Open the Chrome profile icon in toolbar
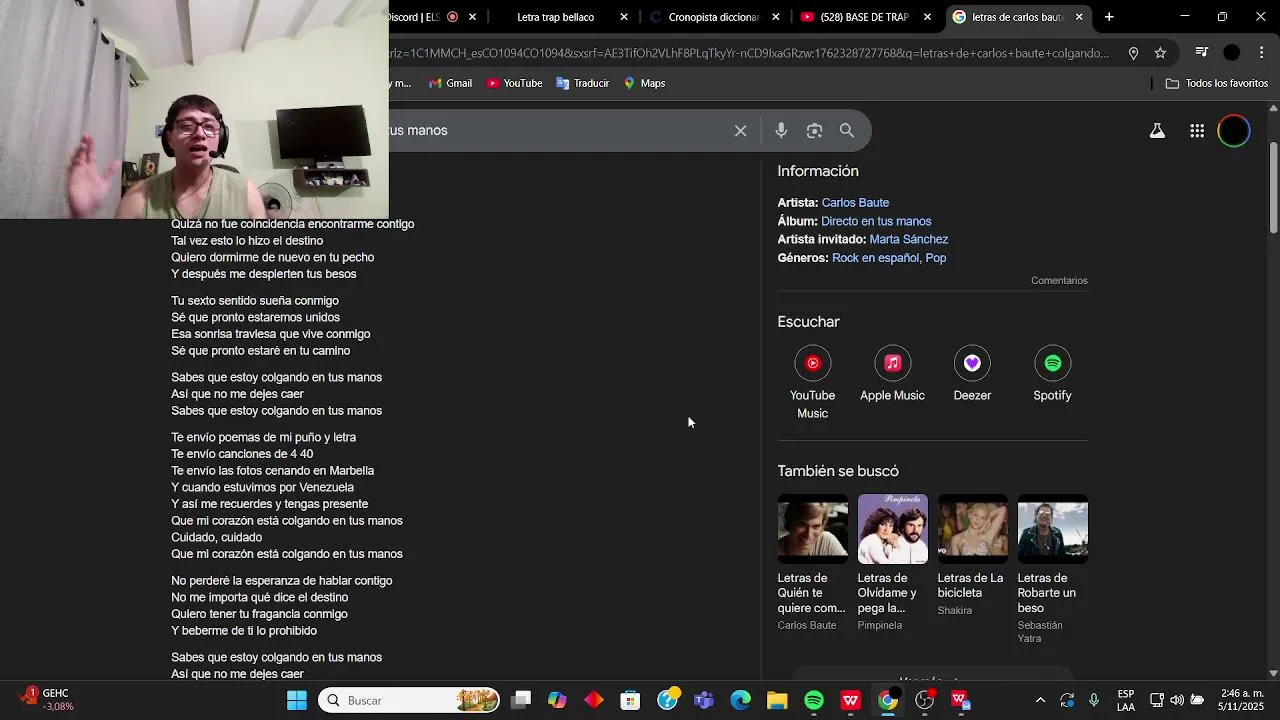This screenshot has width=1280, height=720. 1232,53
